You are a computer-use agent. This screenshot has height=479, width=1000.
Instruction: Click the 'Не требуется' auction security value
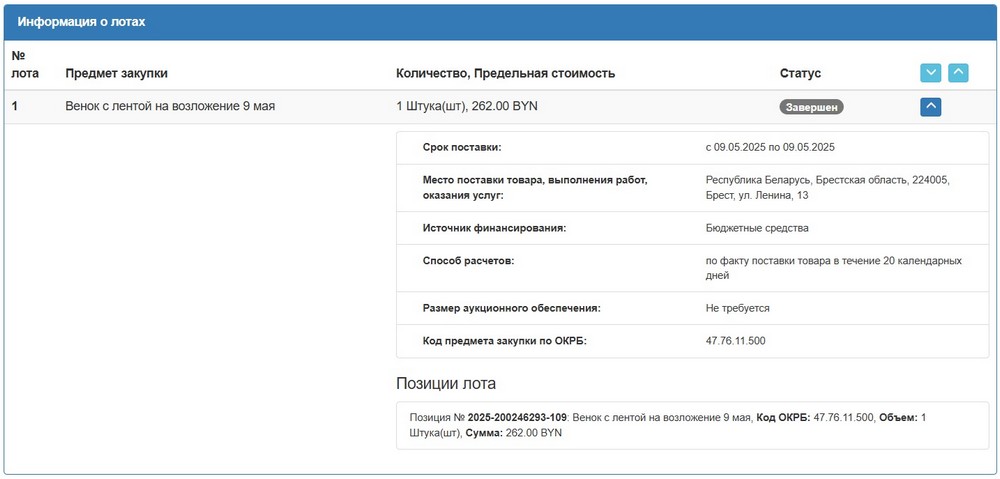(737, 308)
